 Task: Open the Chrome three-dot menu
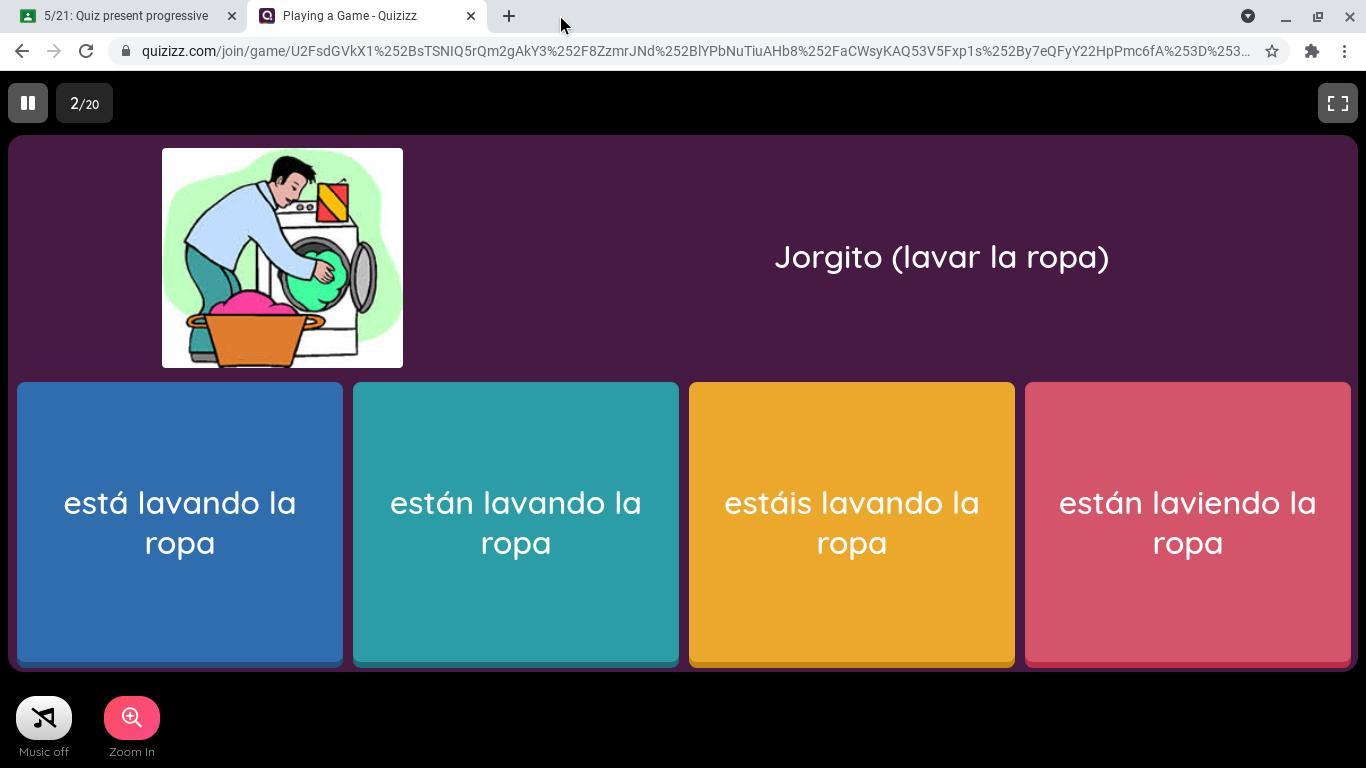pyautogui.click(x=1345, y=51)
